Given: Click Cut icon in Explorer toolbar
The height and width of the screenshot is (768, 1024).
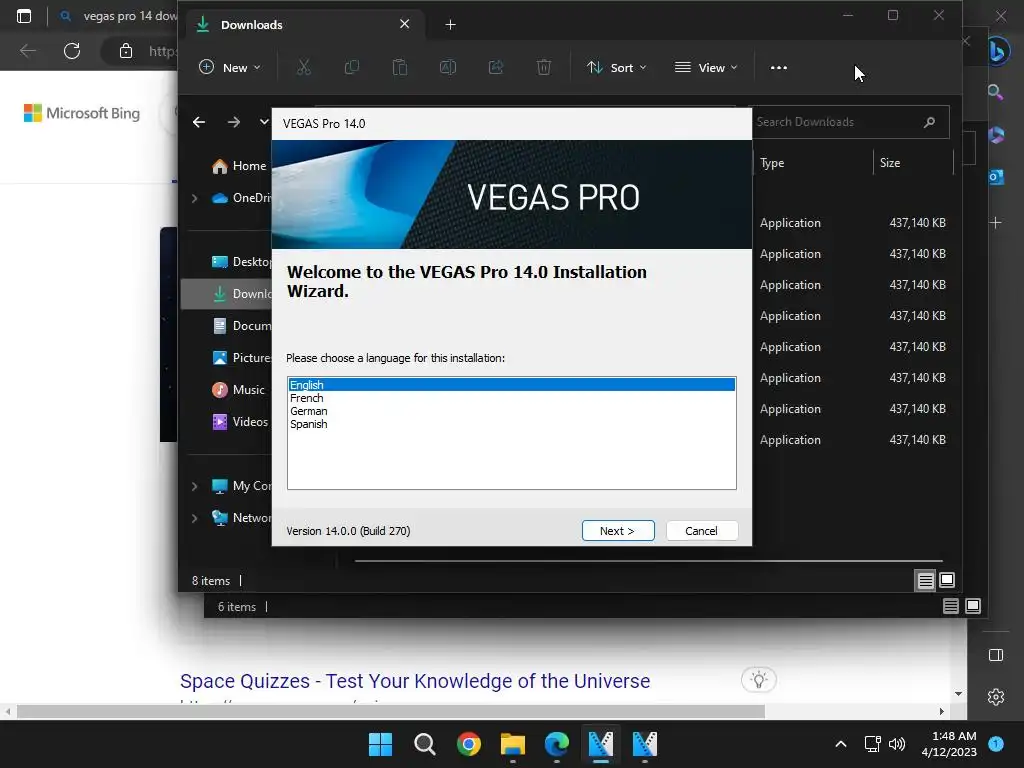Looking at the screenshot, I should click(304, 67).
